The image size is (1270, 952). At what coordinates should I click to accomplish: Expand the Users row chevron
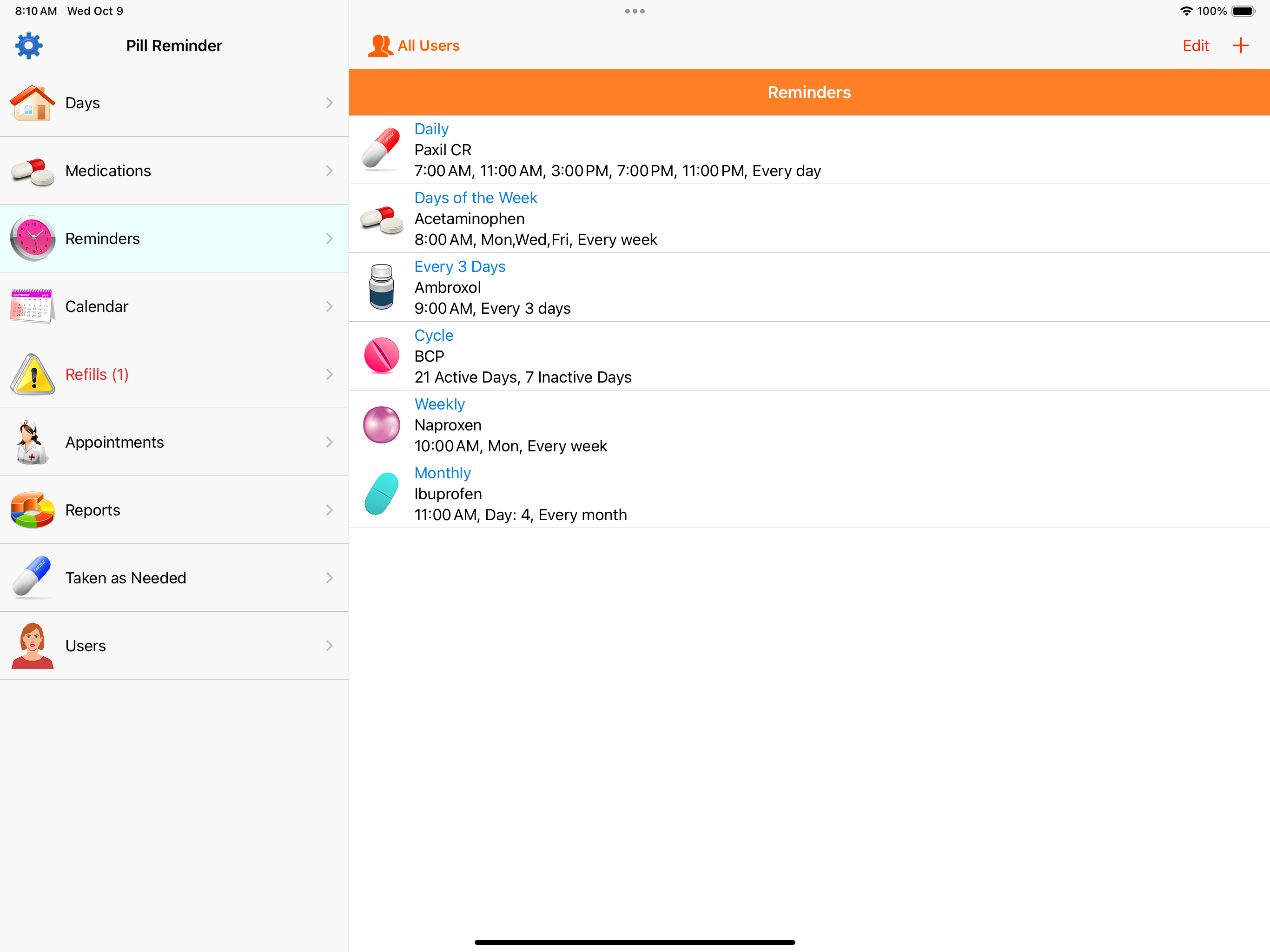tap(329, 645)
